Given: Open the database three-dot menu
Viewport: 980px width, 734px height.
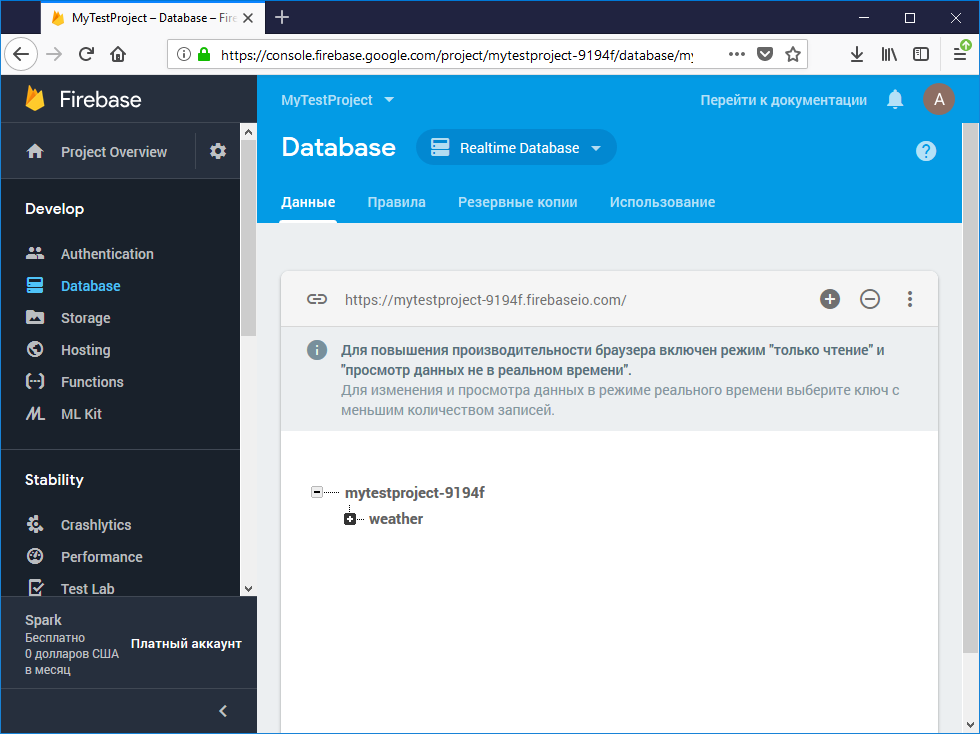Looking at the screenshot, I should 910,299.
